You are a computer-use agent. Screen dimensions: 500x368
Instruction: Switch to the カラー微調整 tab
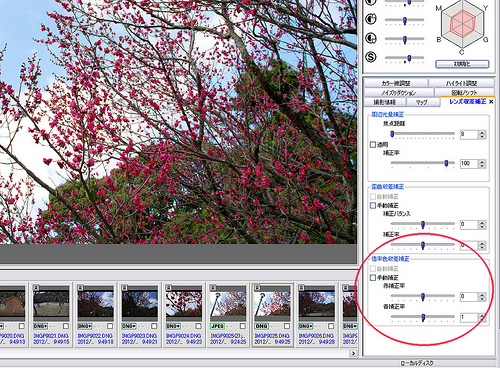396,83
